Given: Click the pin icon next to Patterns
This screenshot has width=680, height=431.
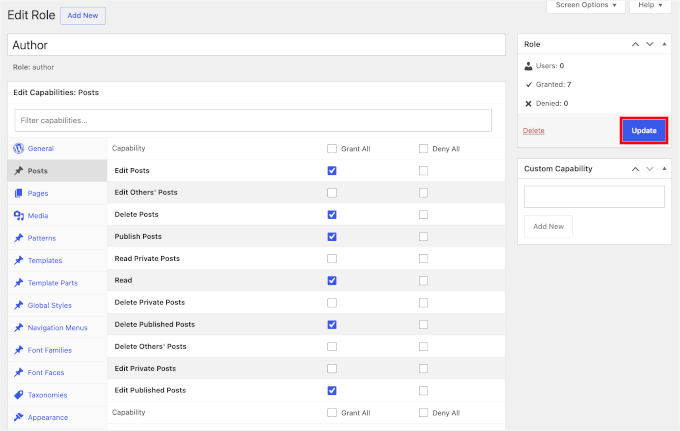Looking at the screenshot, I should coord(19,238).
